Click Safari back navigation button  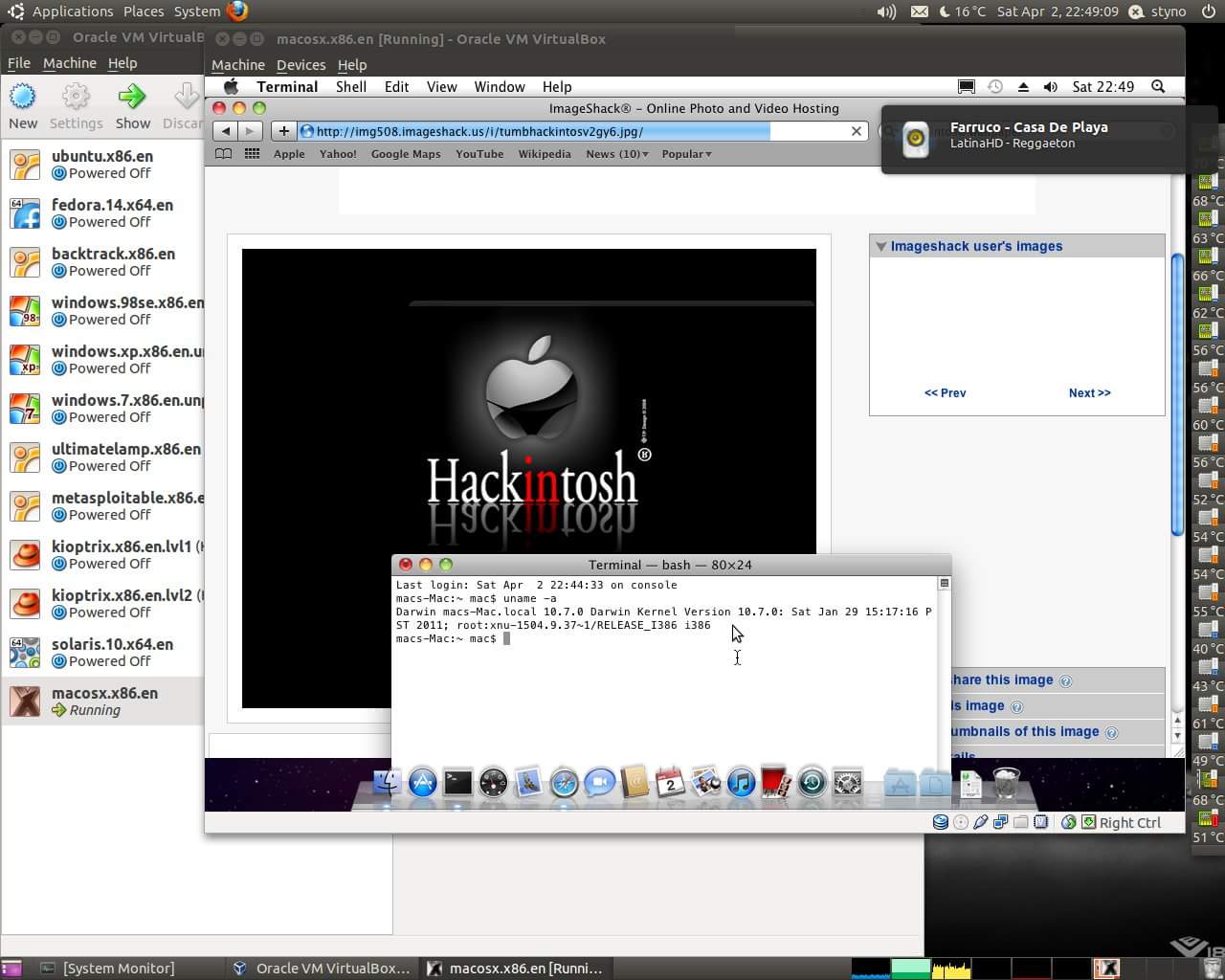(225, 131)
